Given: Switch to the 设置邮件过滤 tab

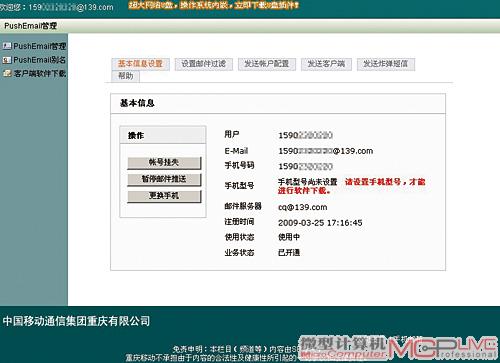Looking at the screenshot, I should pyautogui.click(x=203, y=64).
